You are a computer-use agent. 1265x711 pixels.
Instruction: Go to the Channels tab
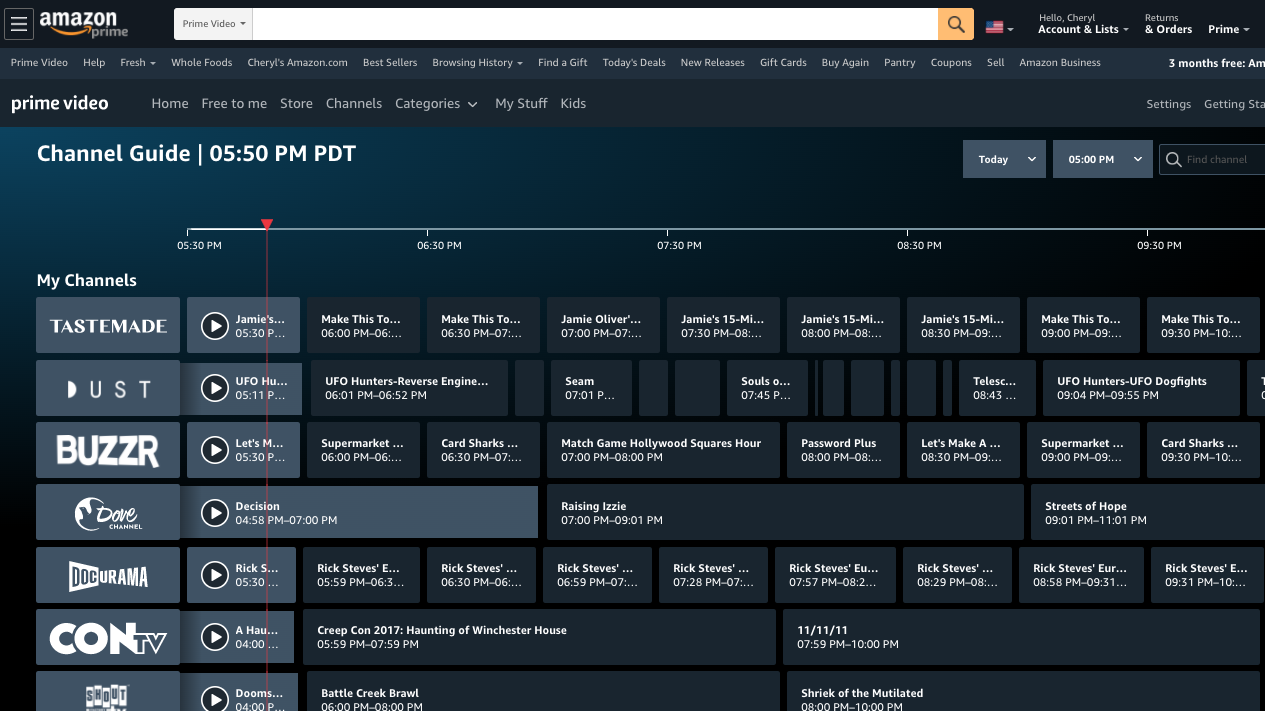click(x=354, y=104)
